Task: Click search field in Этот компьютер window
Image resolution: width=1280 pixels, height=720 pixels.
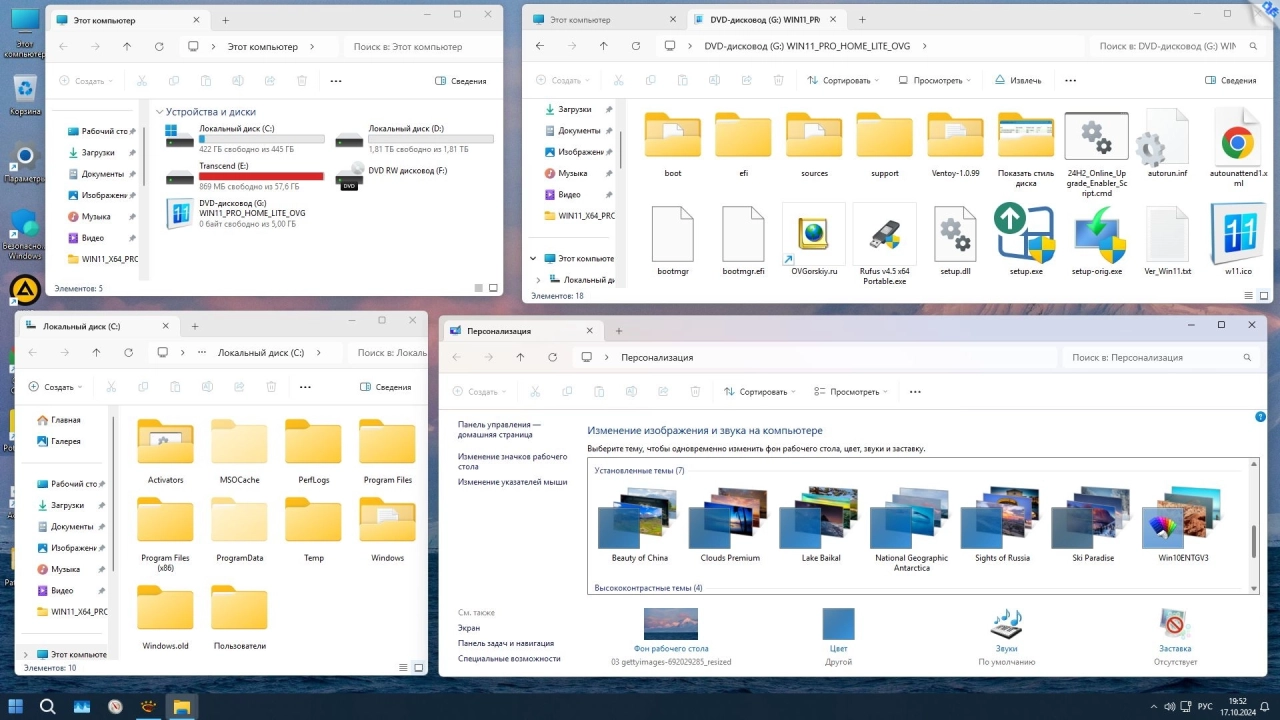Action: coord(420,47)
